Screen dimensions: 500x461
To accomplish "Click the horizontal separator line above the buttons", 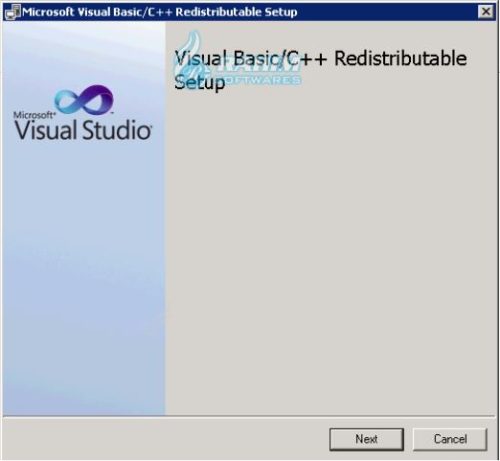I will [x=249, y=416].
